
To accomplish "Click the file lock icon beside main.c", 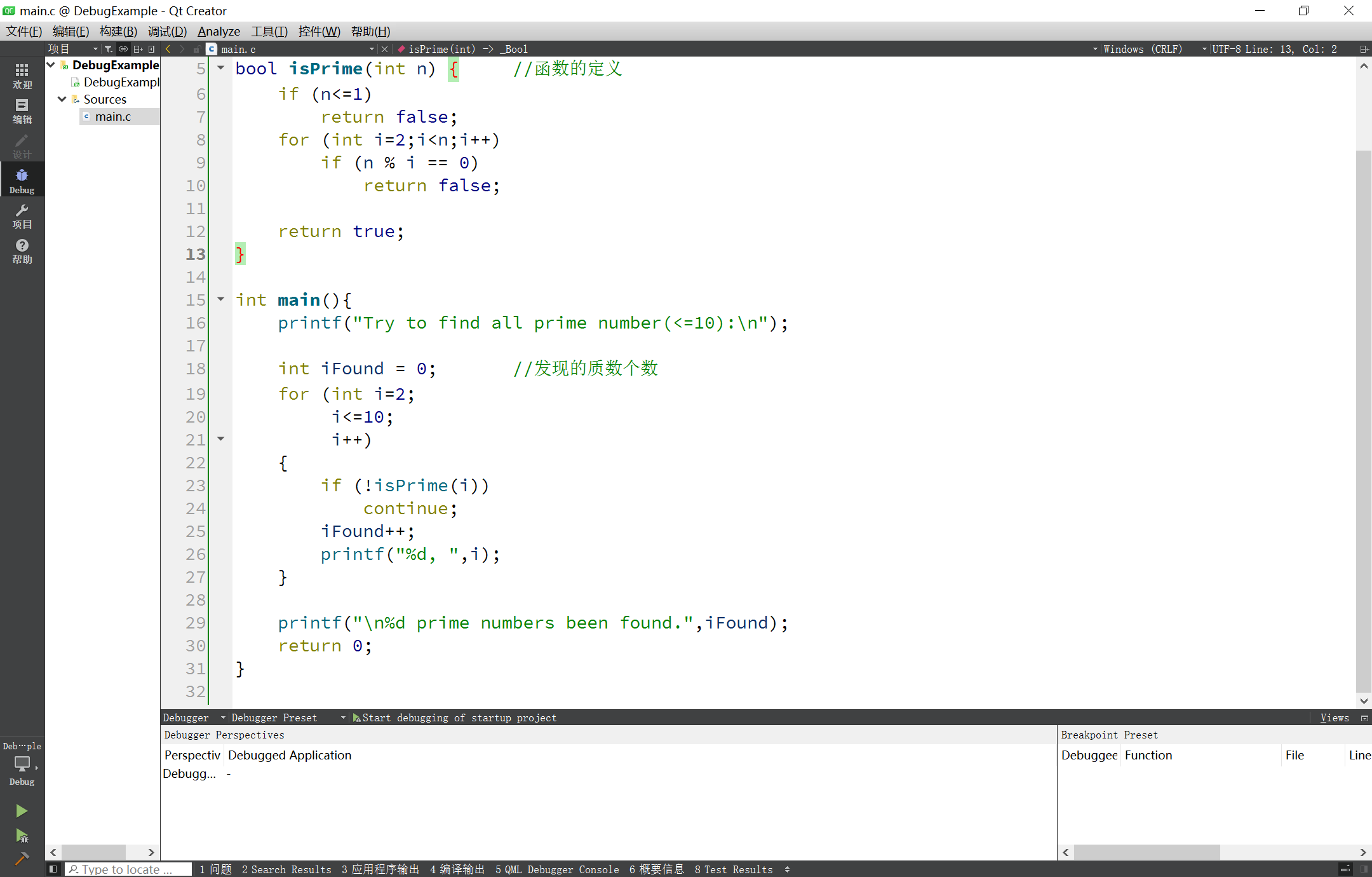I will (197, 49).
